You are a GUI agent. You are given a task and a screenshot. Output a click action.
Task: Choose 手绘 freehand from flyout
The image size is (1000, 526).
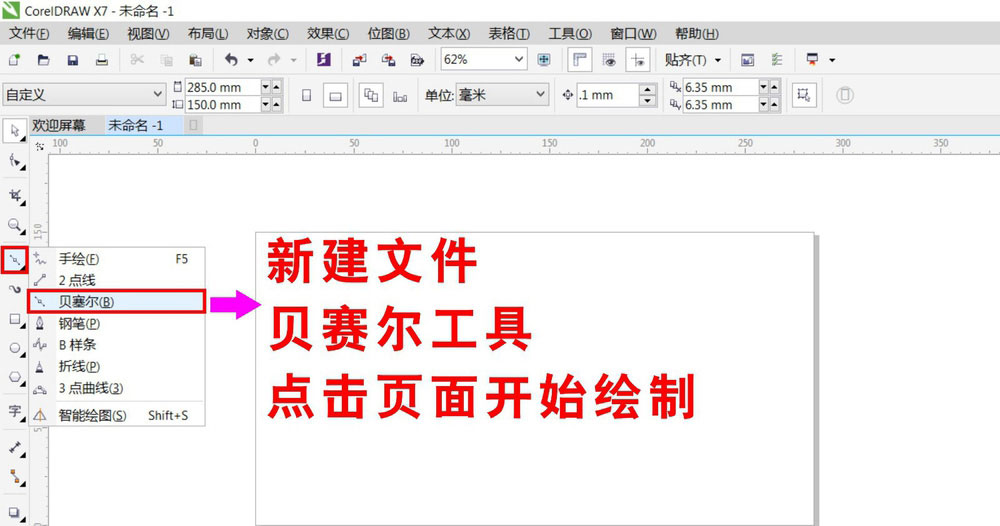point(117,259)
